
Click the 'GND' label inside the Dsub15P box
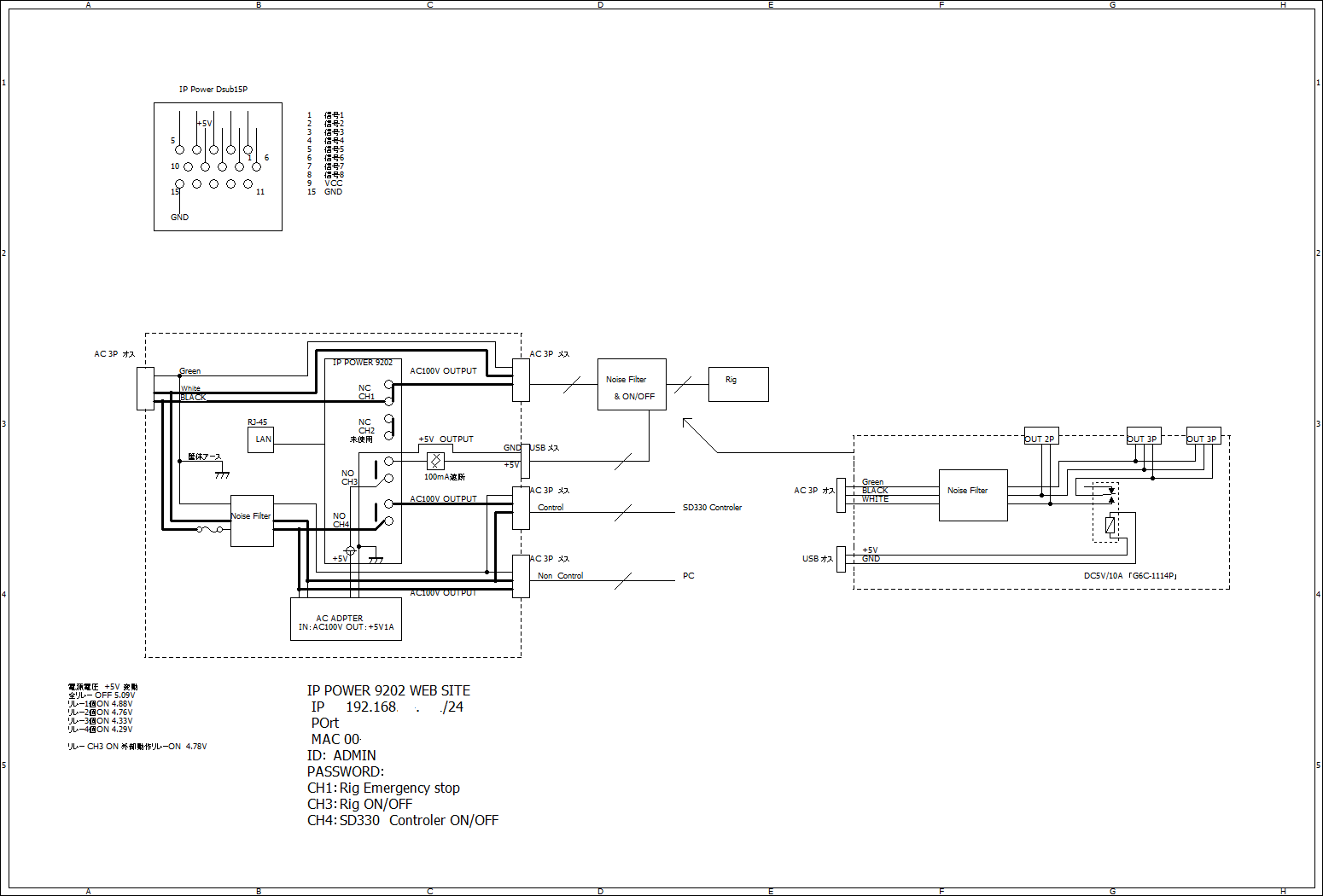(179, 218)
